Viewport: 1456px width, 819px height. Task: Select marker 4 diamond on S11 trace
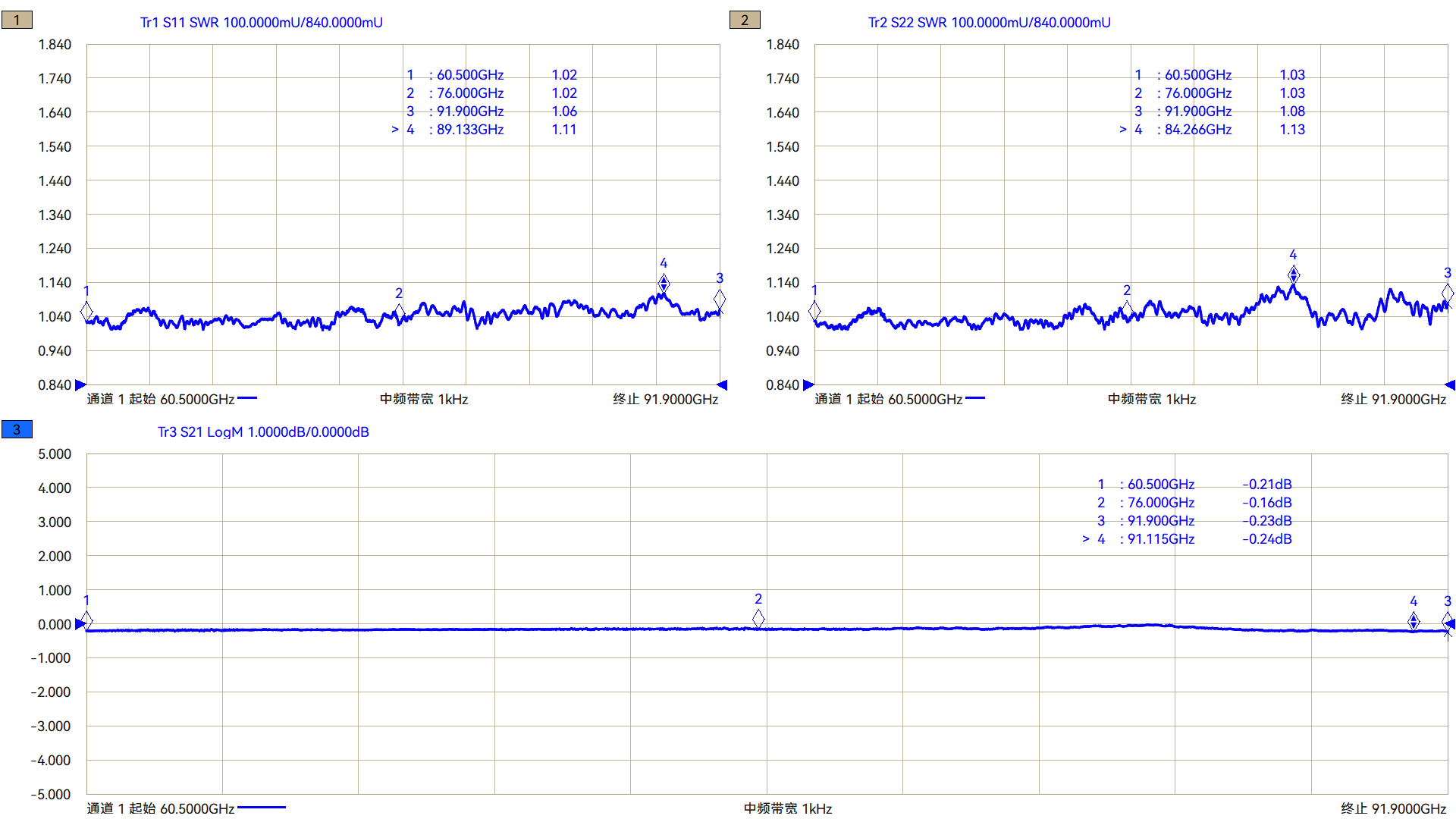point(664,283)
